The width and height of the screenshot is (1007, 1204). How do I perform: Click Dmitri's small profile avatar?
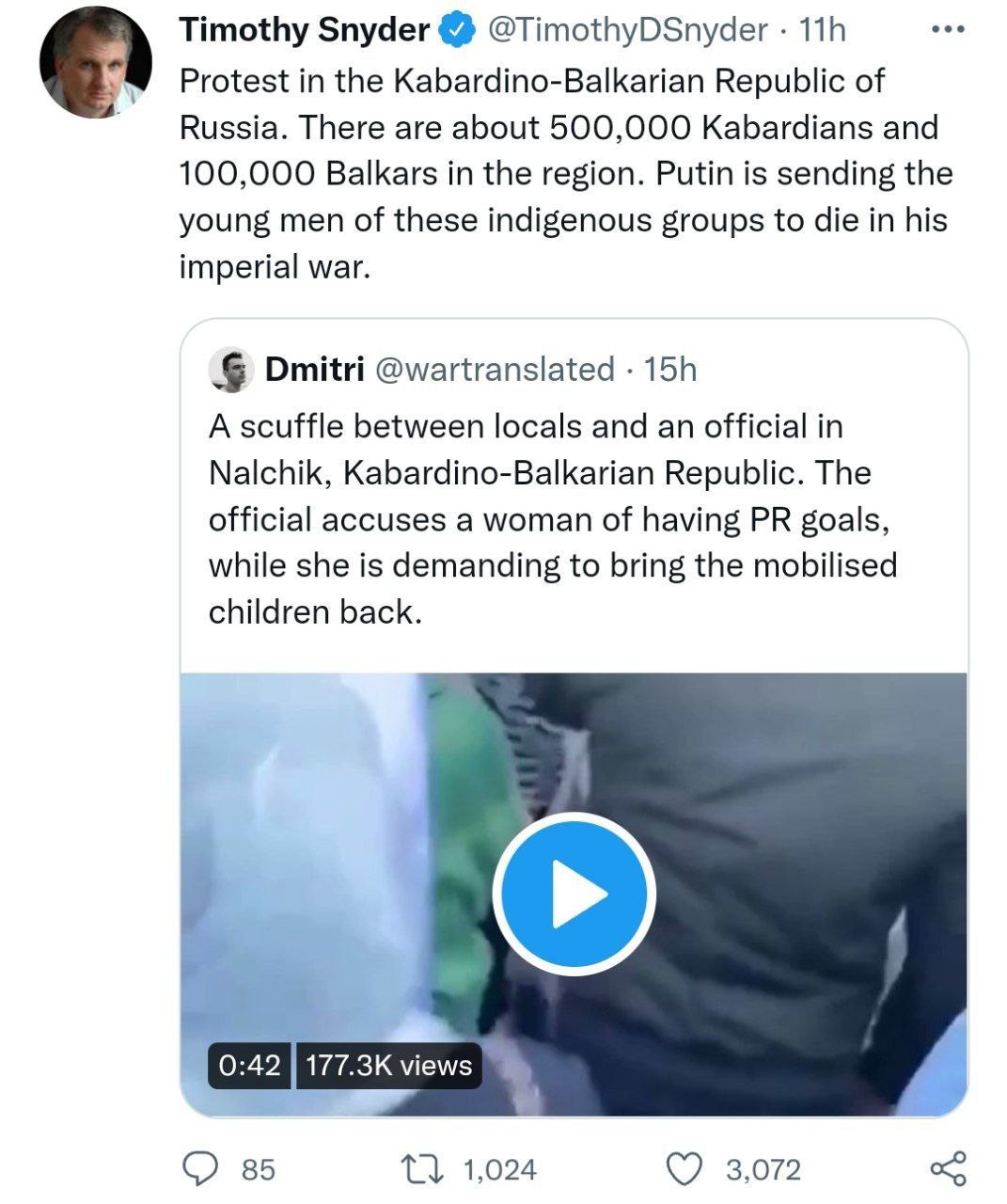231,370
